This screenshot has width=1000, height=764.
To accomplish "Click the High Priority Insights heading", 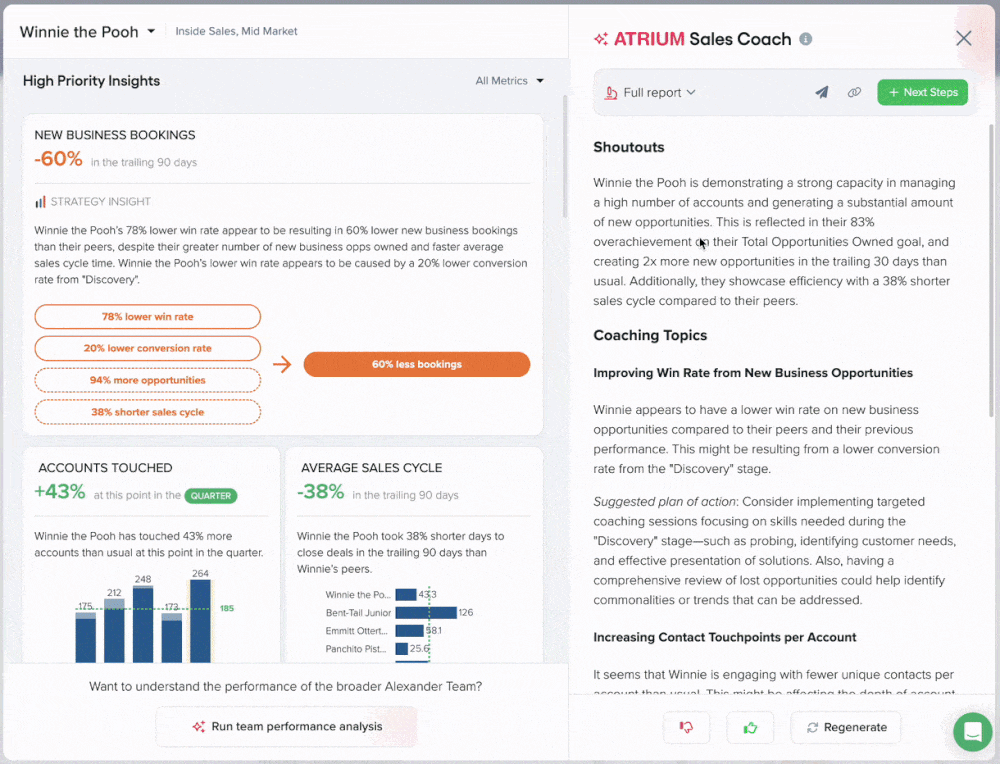I will point(91,81).
